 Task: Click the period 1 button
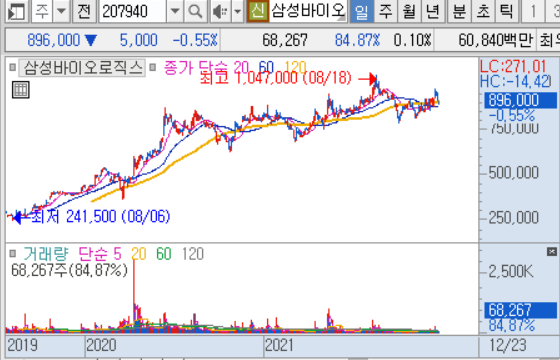pos(533,11)
